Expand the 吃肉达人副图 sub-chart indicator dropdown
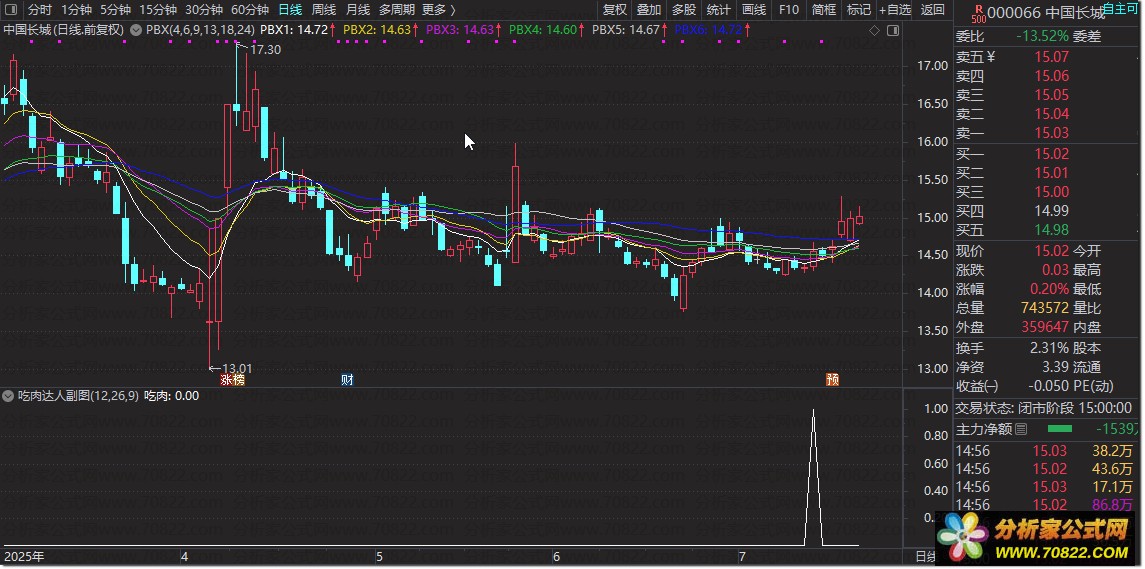Image resolution: width=1145 pixels, height=569 pixels. point(8,396)
